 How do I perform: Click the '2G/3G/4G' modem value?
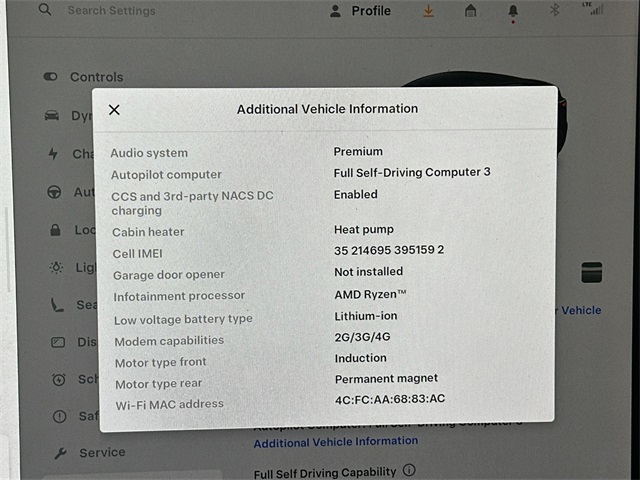coord(362,337)
